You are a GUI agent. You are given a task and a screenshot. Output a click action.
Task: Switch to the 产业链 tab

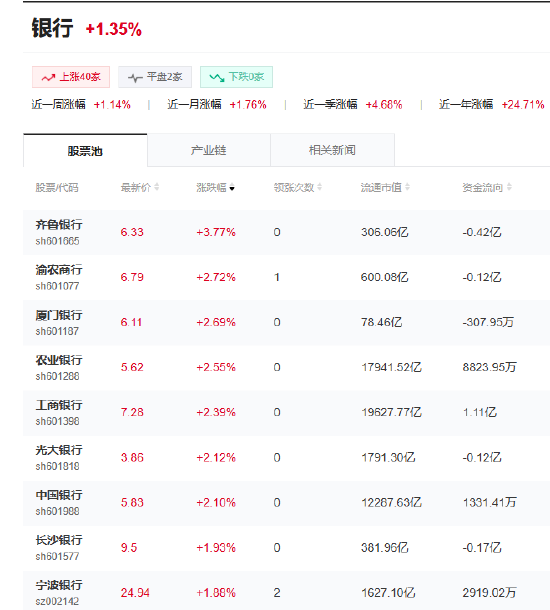click(209, 150)
